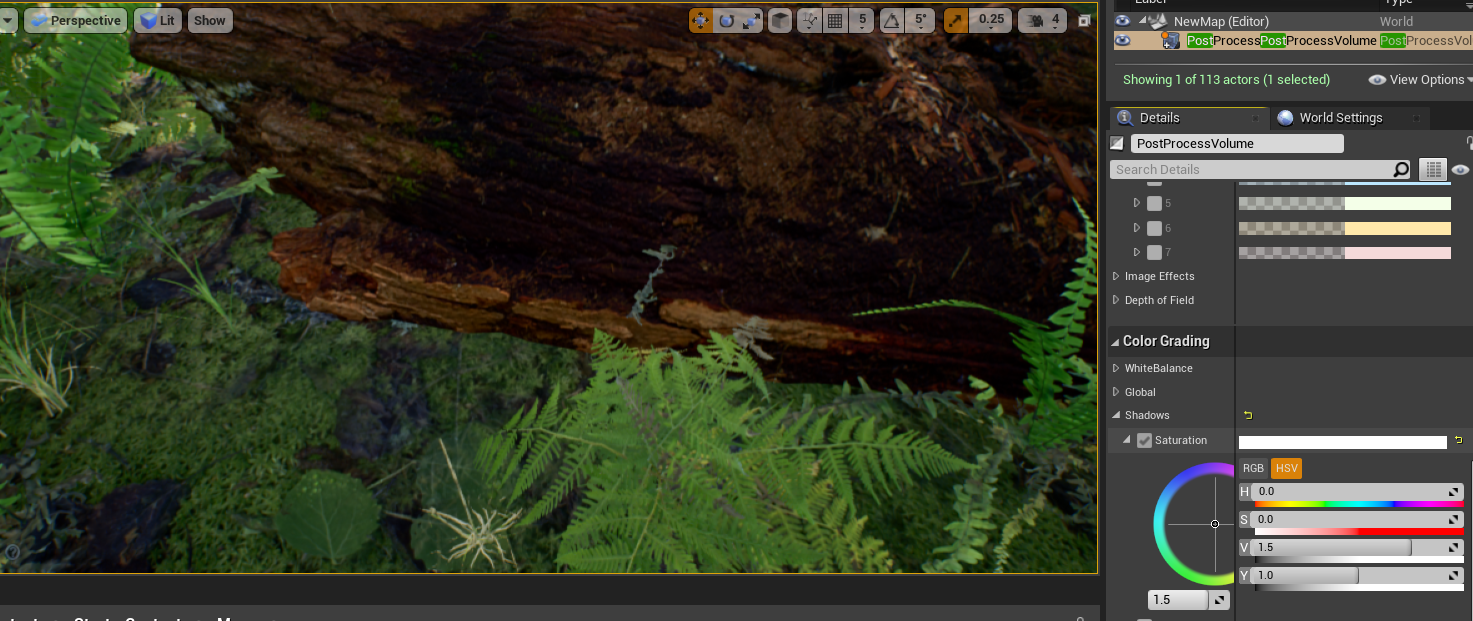The height and width of the screenshot is (621, 1473).
Task: Edit the PostProcessVolume actor name field
Action: point(1237,143)
